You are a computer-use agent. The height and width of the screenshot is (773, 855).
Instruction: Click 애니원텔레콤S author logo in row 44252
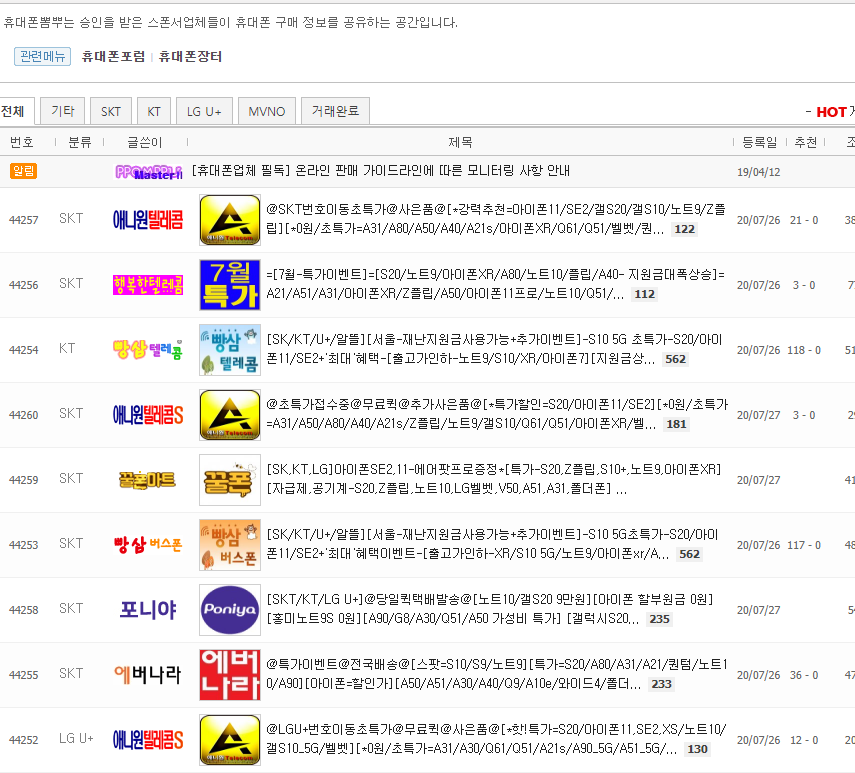[x=148, y=740]
